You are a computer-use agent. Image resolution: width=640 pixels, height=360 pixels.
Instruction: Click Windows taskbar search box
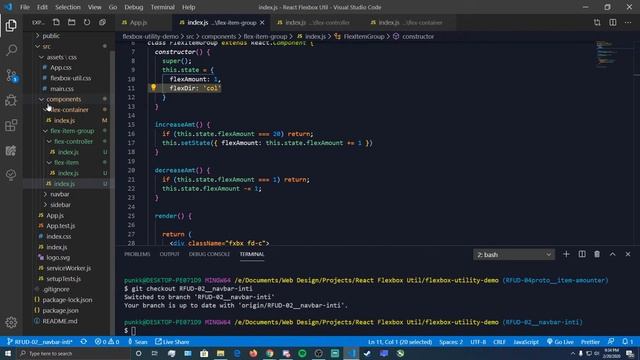pos(73,353)
